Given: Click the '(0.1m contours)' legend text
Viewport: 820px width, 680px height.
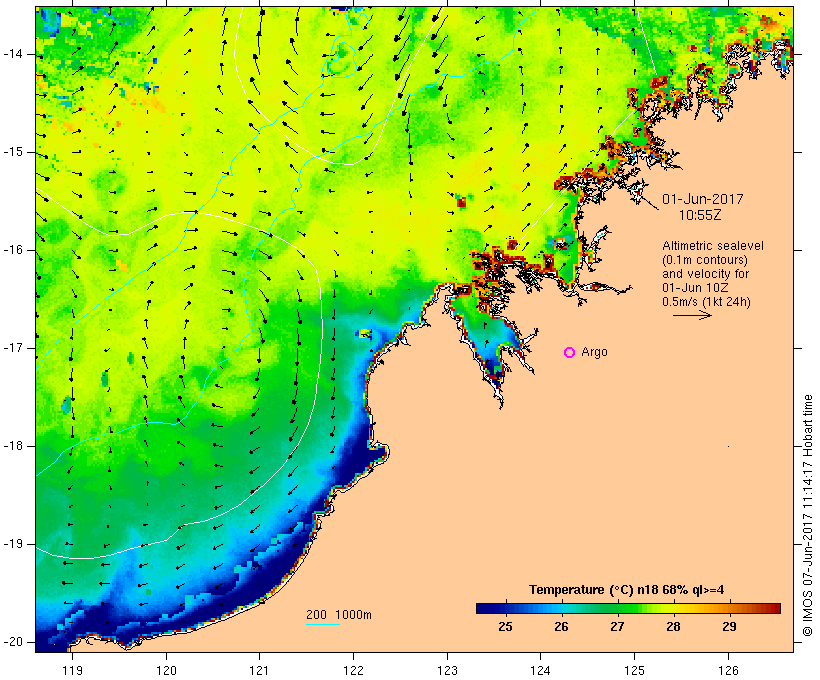Looking at the screenshot, I should [705, 260].
